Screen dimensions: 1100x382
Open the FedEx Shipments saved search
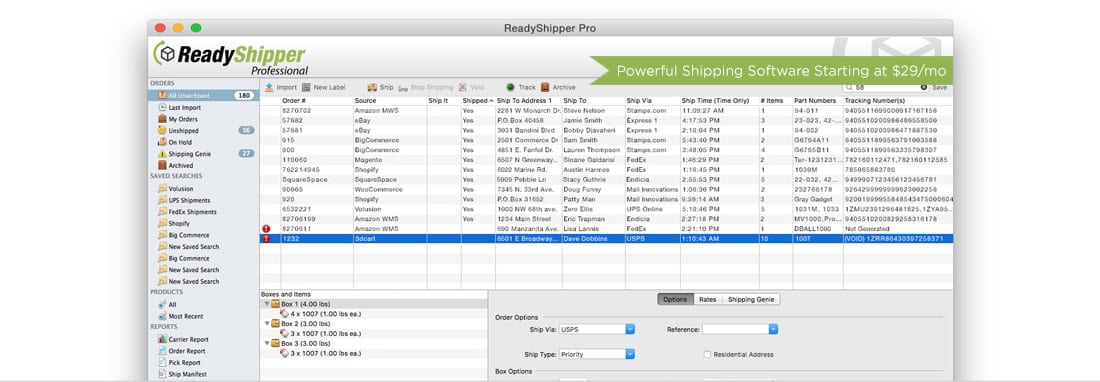pos(192,212)
